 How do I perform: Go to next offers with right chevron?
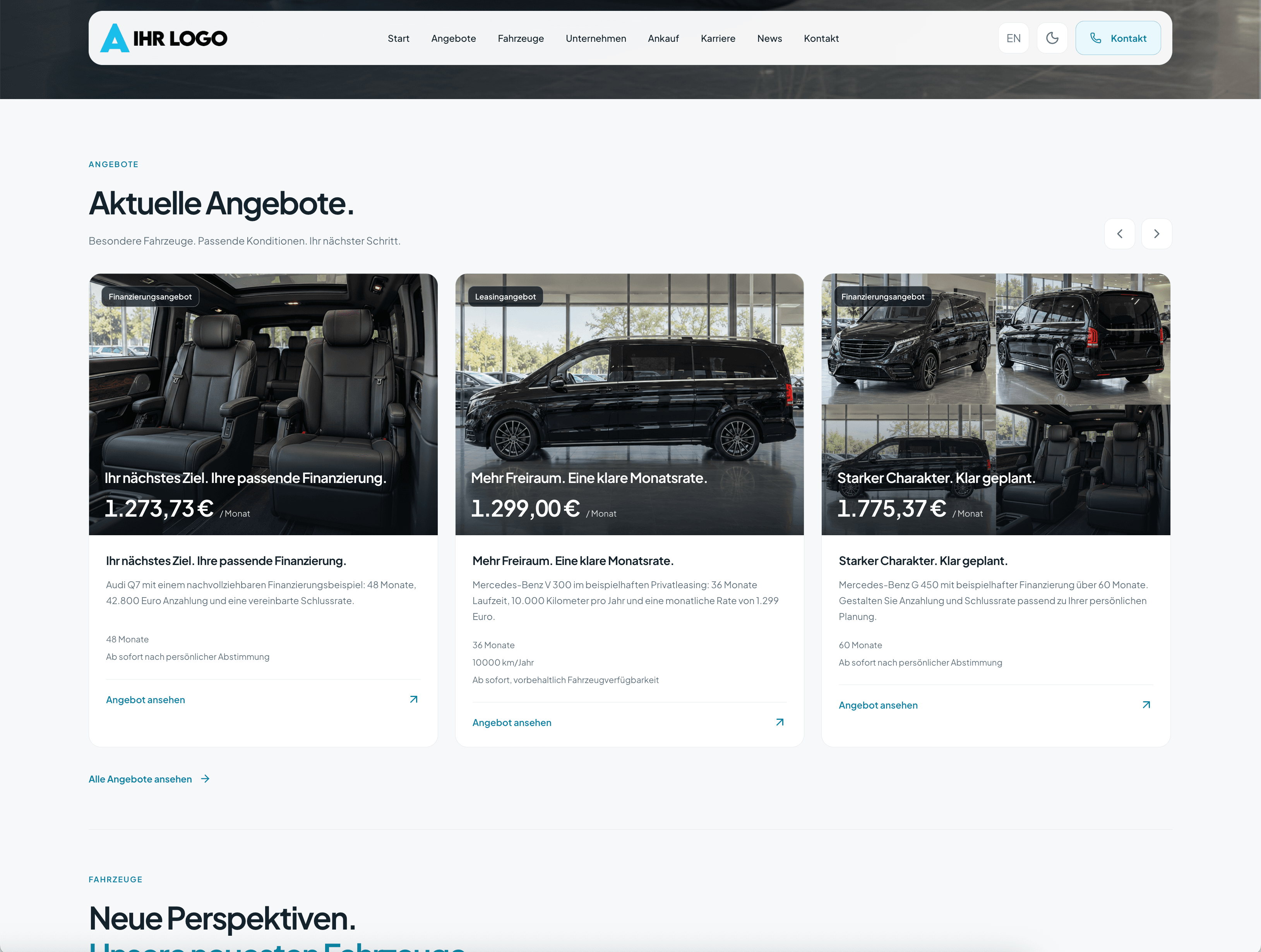pos(1156,234)
